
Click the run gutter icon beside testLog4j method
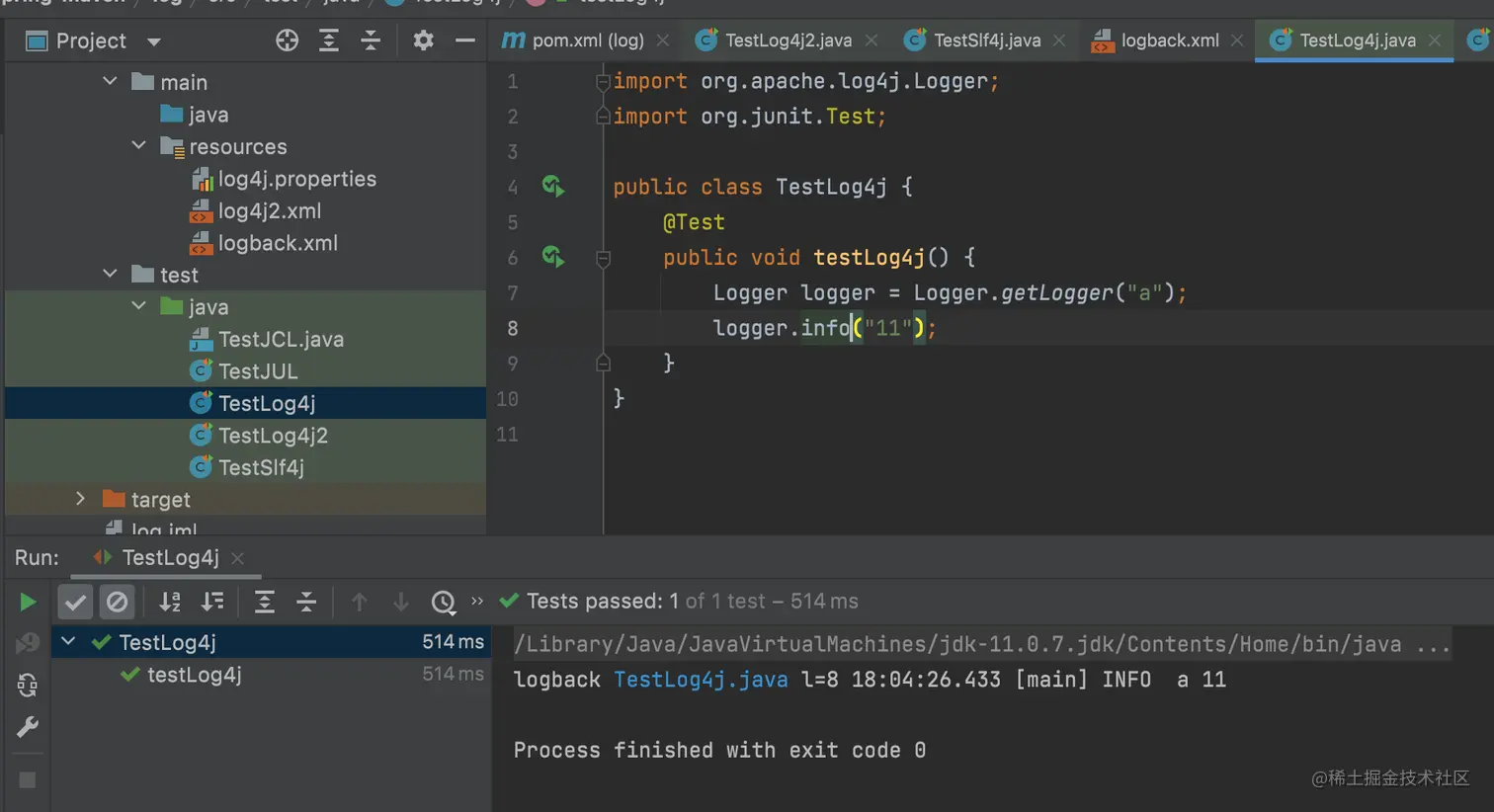tap(553, 257)
